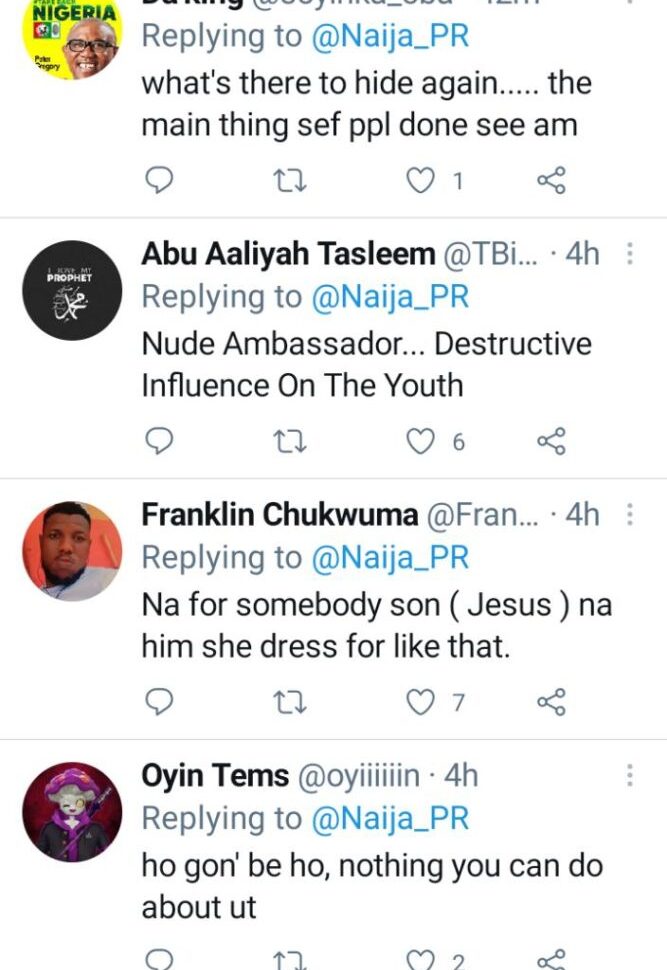Open Abu Aaliyah Tasleem's profile name
Image resolution: width=667 pixels, height=970 pixels.
click(289, 254)
